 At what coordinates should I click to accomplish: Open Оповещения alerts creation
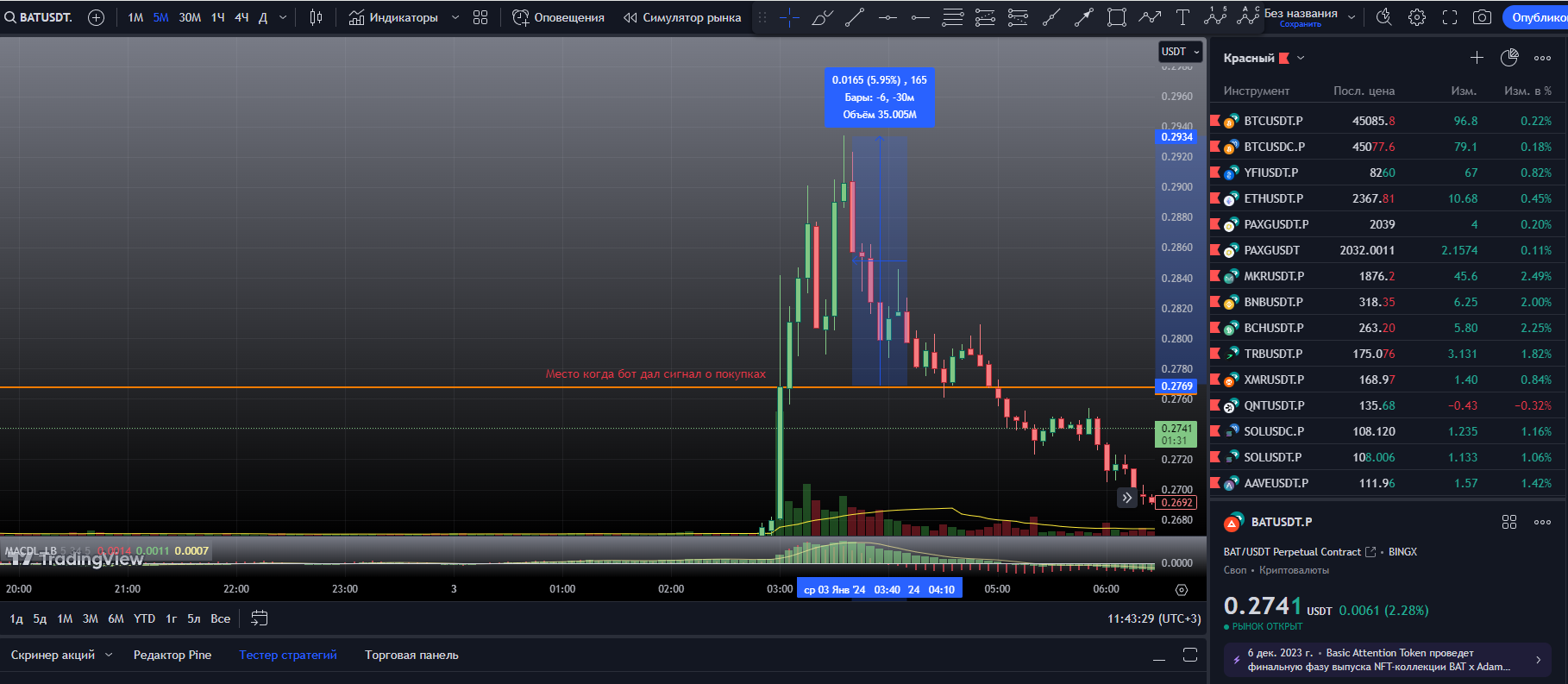click(558, 17)
